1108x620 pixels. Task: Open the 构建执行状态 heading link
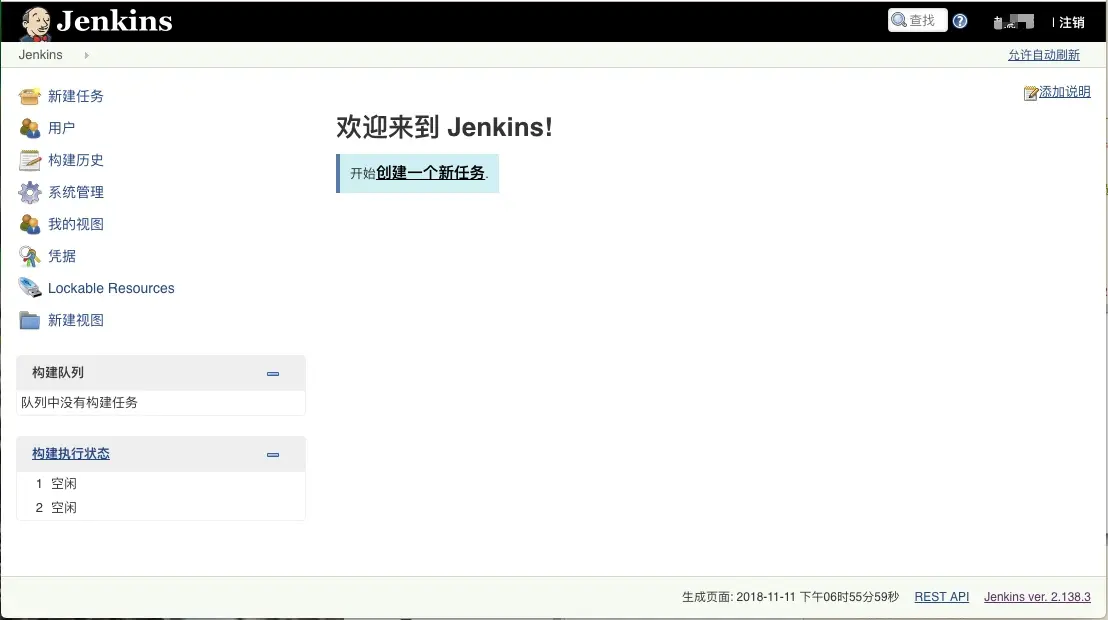click(x=71, y=454)
